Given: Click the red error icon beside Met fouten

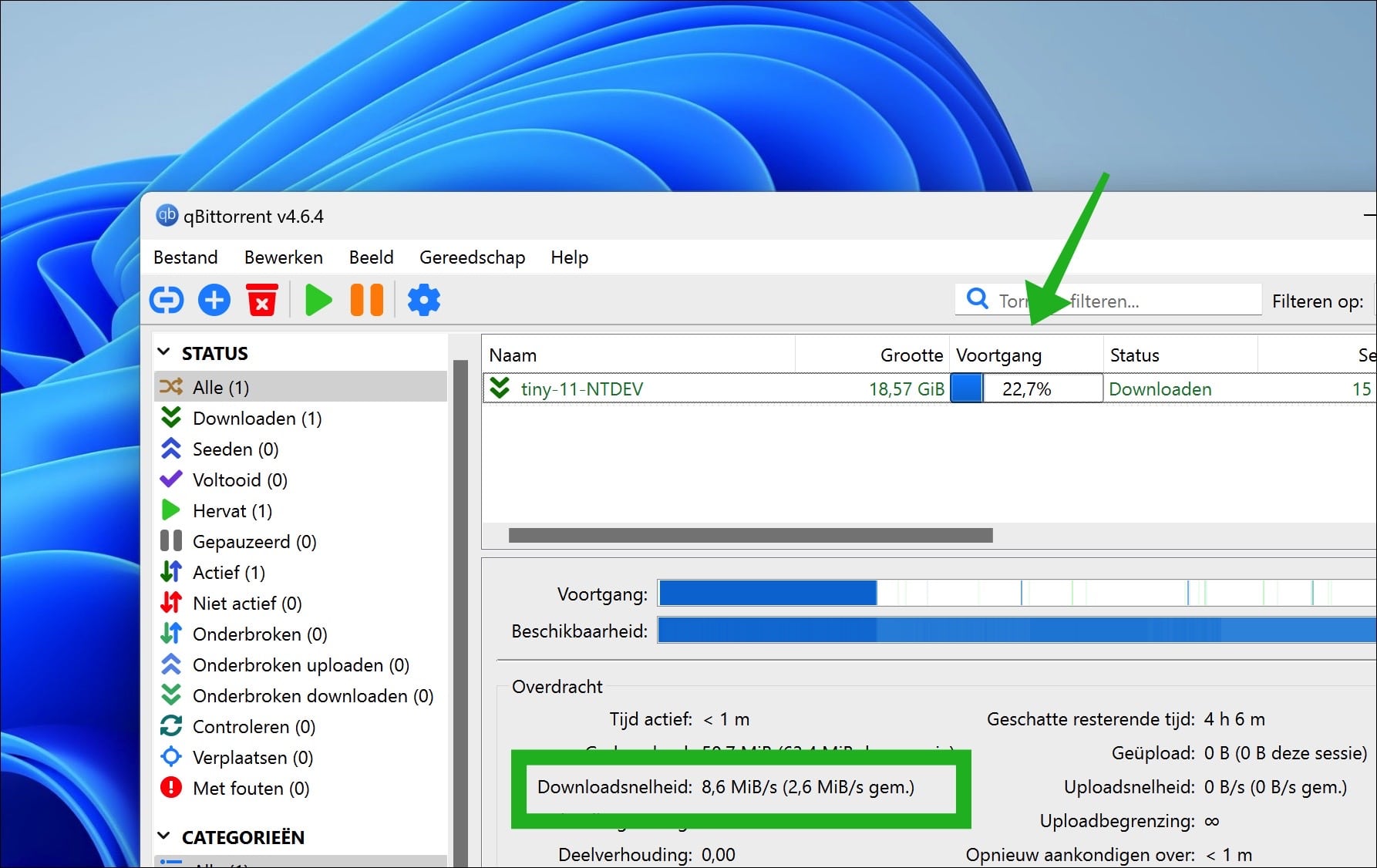Looking at the screenshot, I should click(171, 788).
